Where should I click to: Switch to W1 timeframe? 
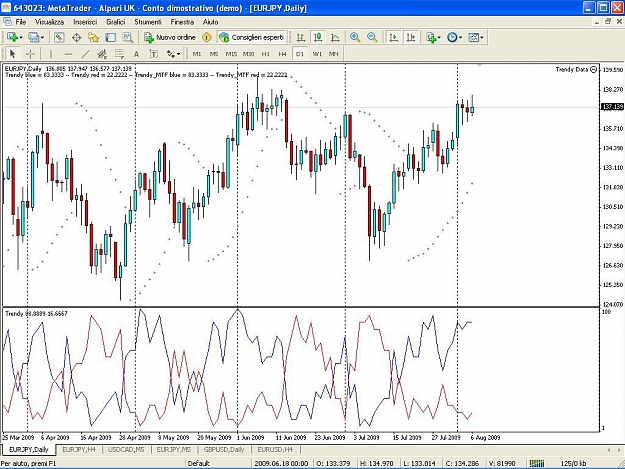tap(317, 54)
